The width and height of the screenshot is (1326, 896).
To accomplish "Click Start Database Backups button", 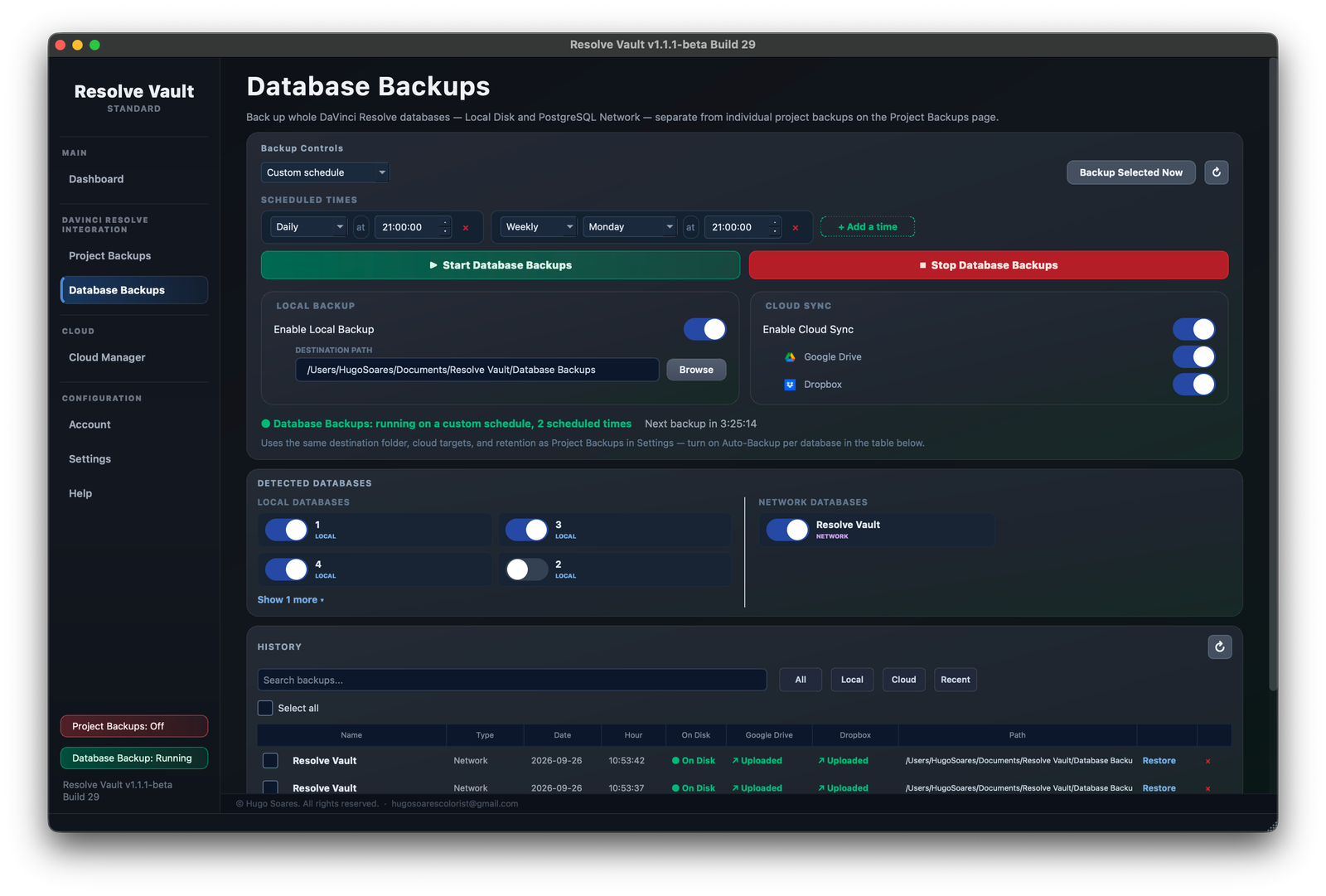I will tap(501, 265).
